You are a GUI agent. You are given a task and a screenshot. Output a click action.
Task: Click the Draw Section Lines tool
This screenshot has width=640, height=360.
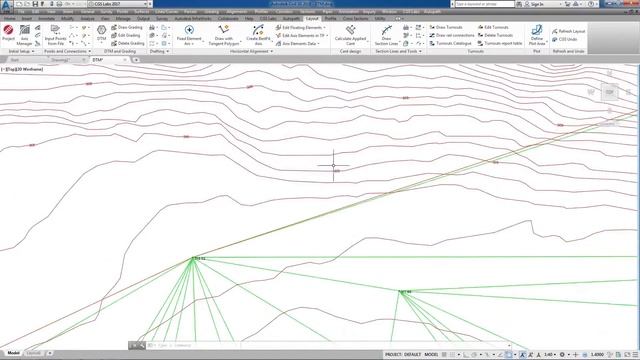coord(386,35)
